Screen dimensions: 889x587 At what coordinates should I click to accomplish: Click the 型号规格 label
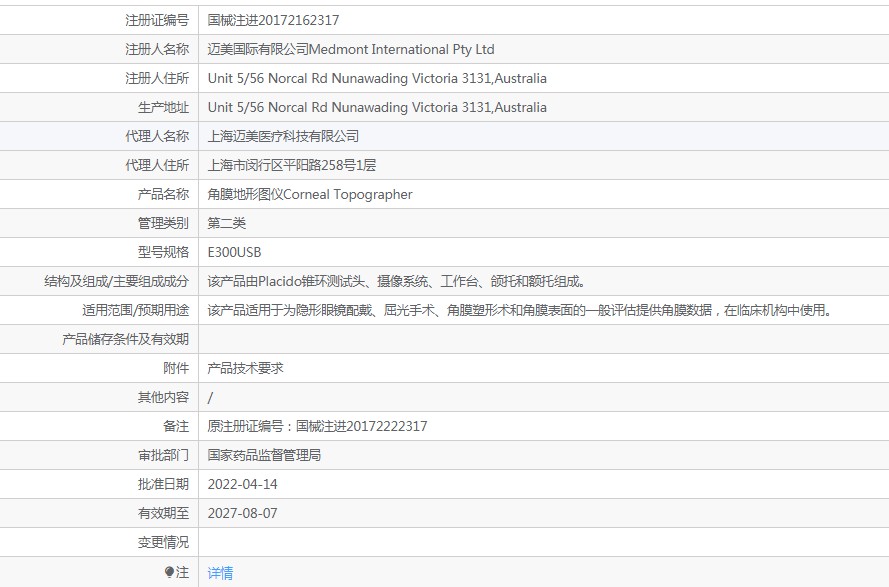[x=163, y=252]
